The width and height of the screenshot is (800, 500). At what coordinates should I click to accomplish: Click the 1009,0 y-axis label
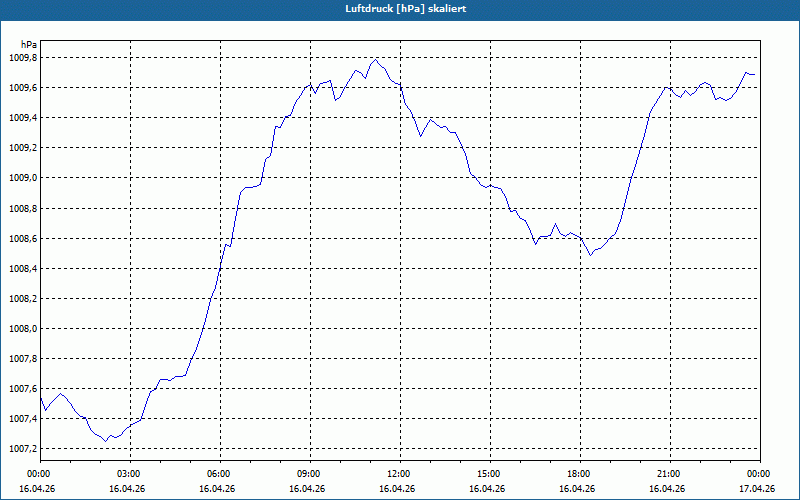23,178
